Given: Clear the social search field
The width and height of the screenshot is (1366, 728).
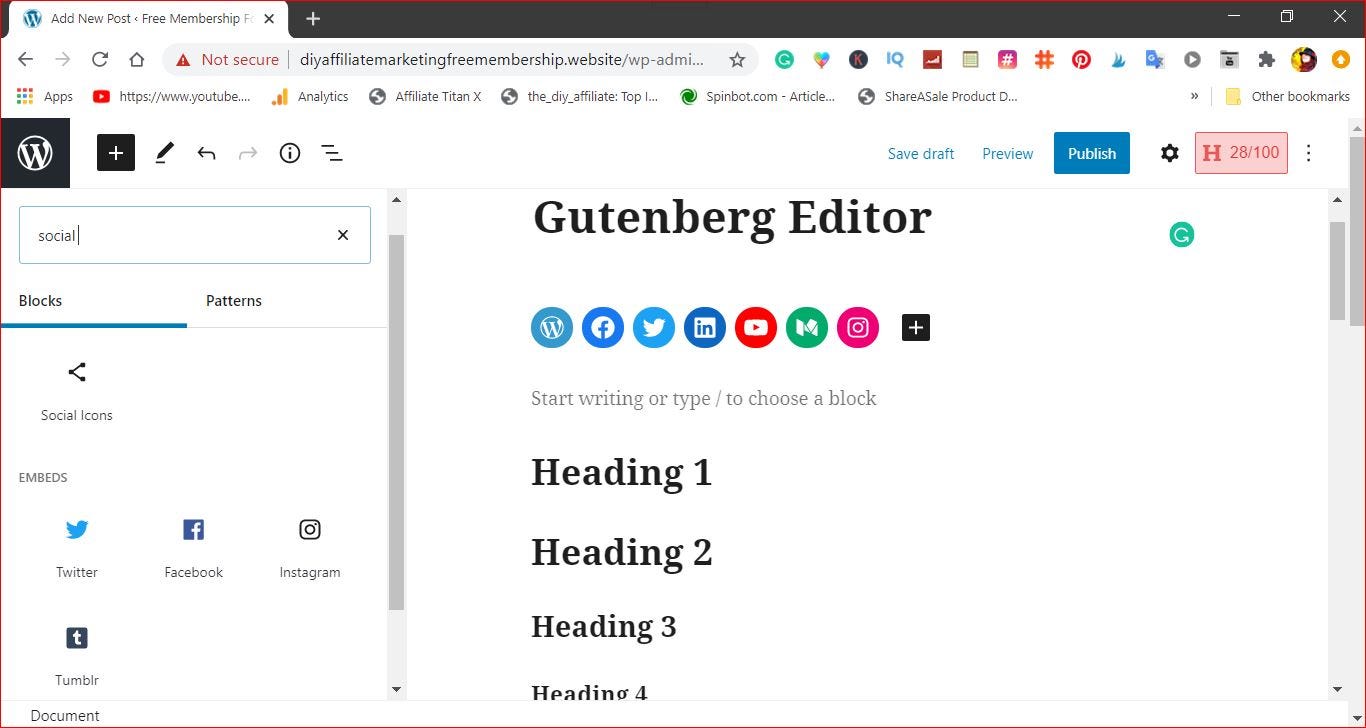Looking at the screenshot, I should (x=343, y=235).
